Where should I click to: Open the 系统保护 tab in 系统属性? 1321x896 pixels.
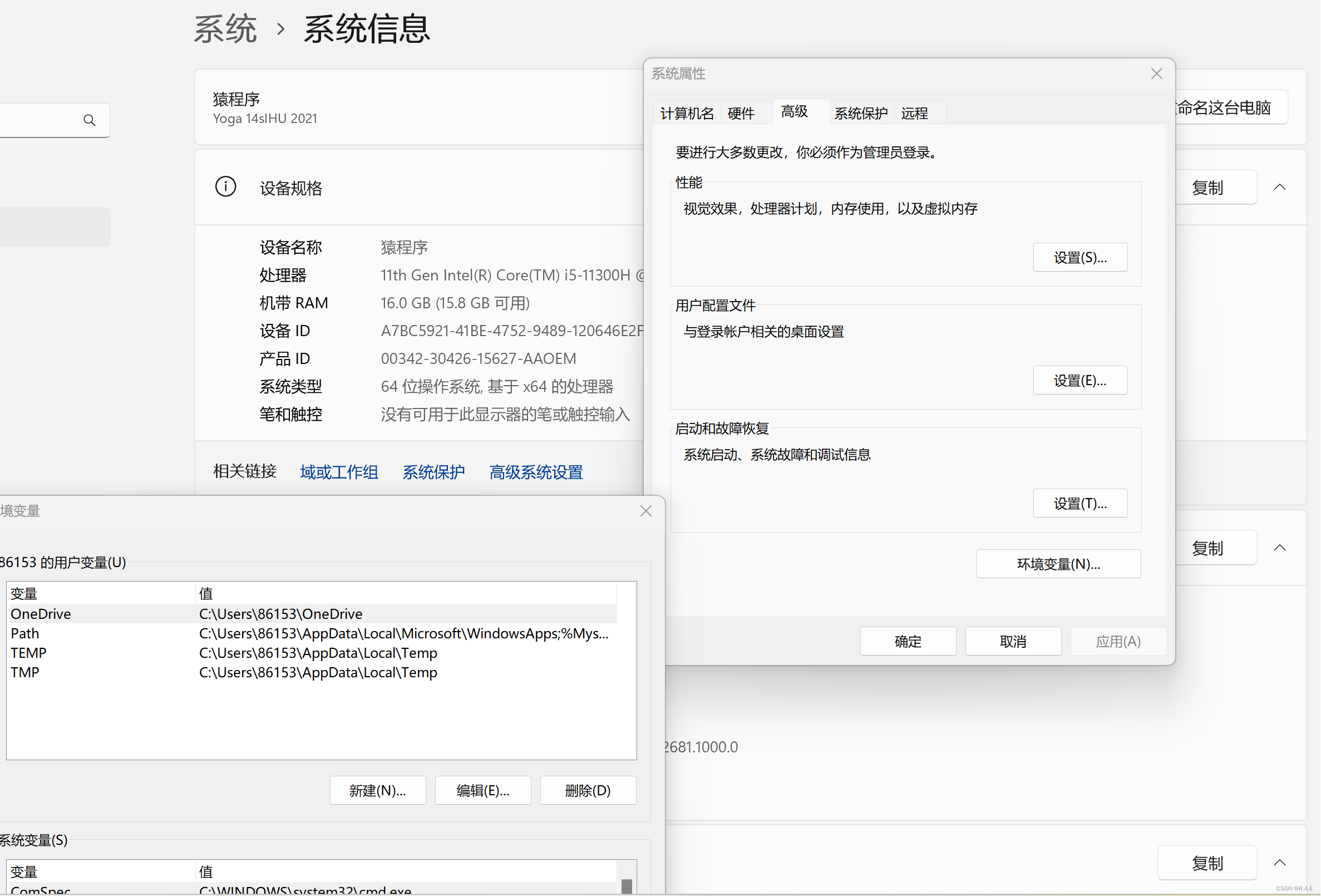click(861, 112)
